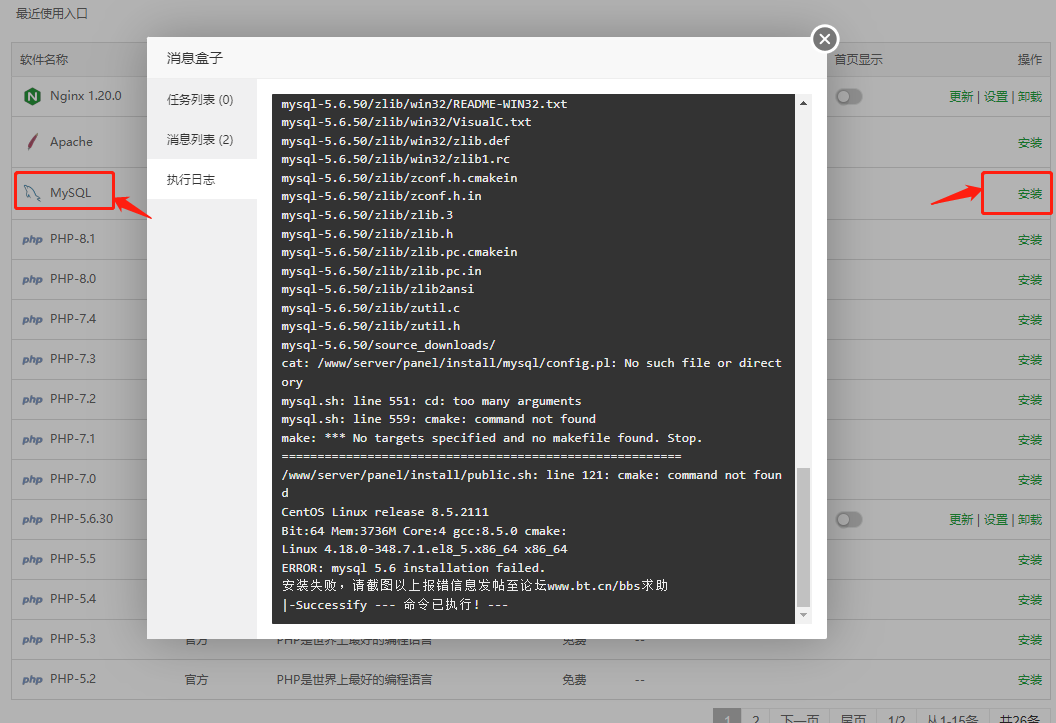Install Apache via its install link
1056x723 pixels.
1030,143
